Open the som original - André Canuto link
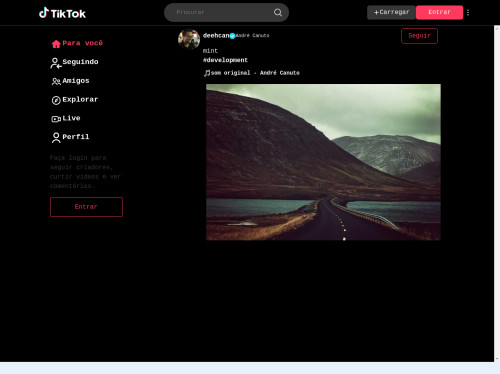This screenshot has width=500, height=374. pyautogui.click(x=255, y=73)
